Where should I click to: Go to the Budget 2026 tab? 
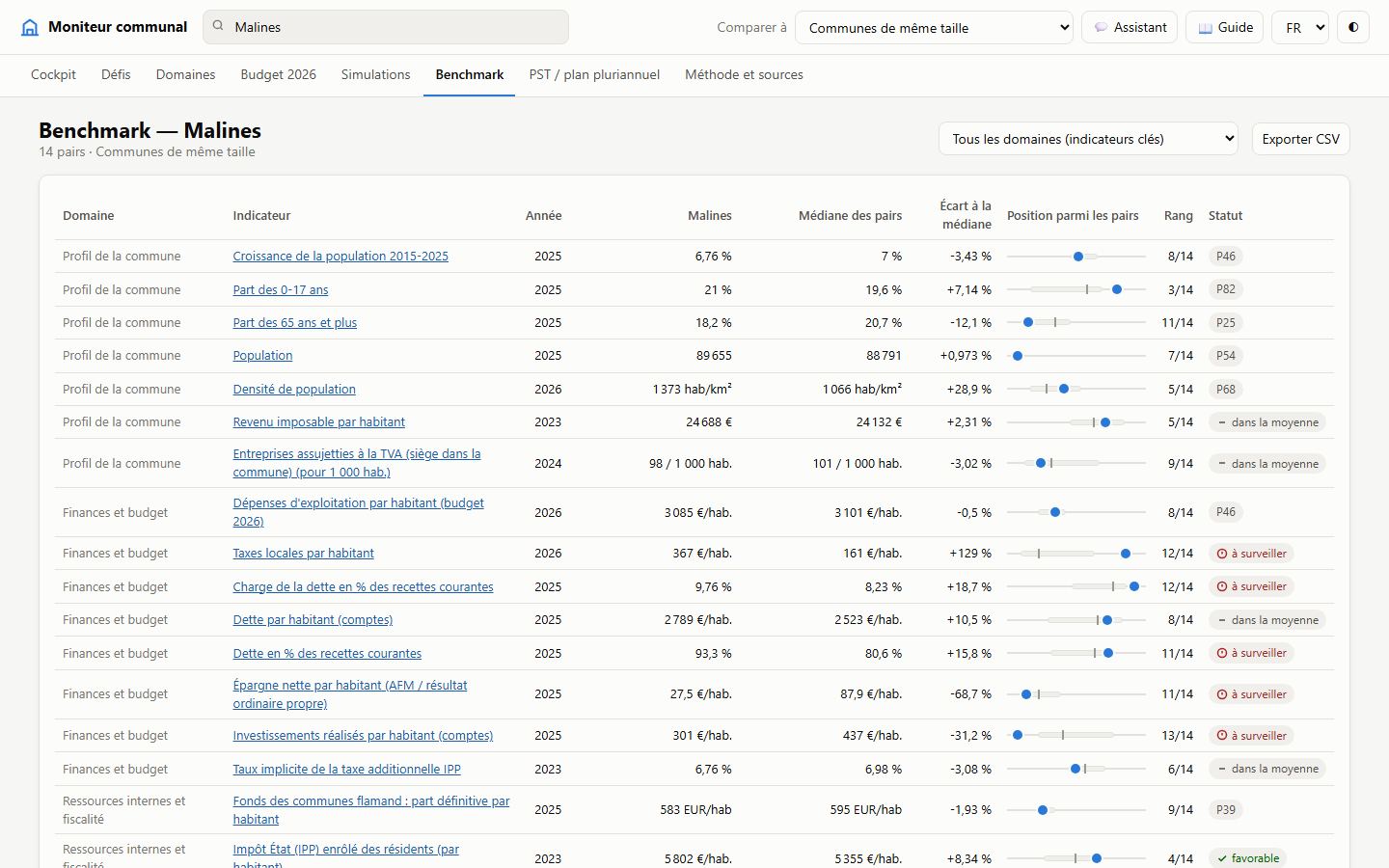(279, 74)
